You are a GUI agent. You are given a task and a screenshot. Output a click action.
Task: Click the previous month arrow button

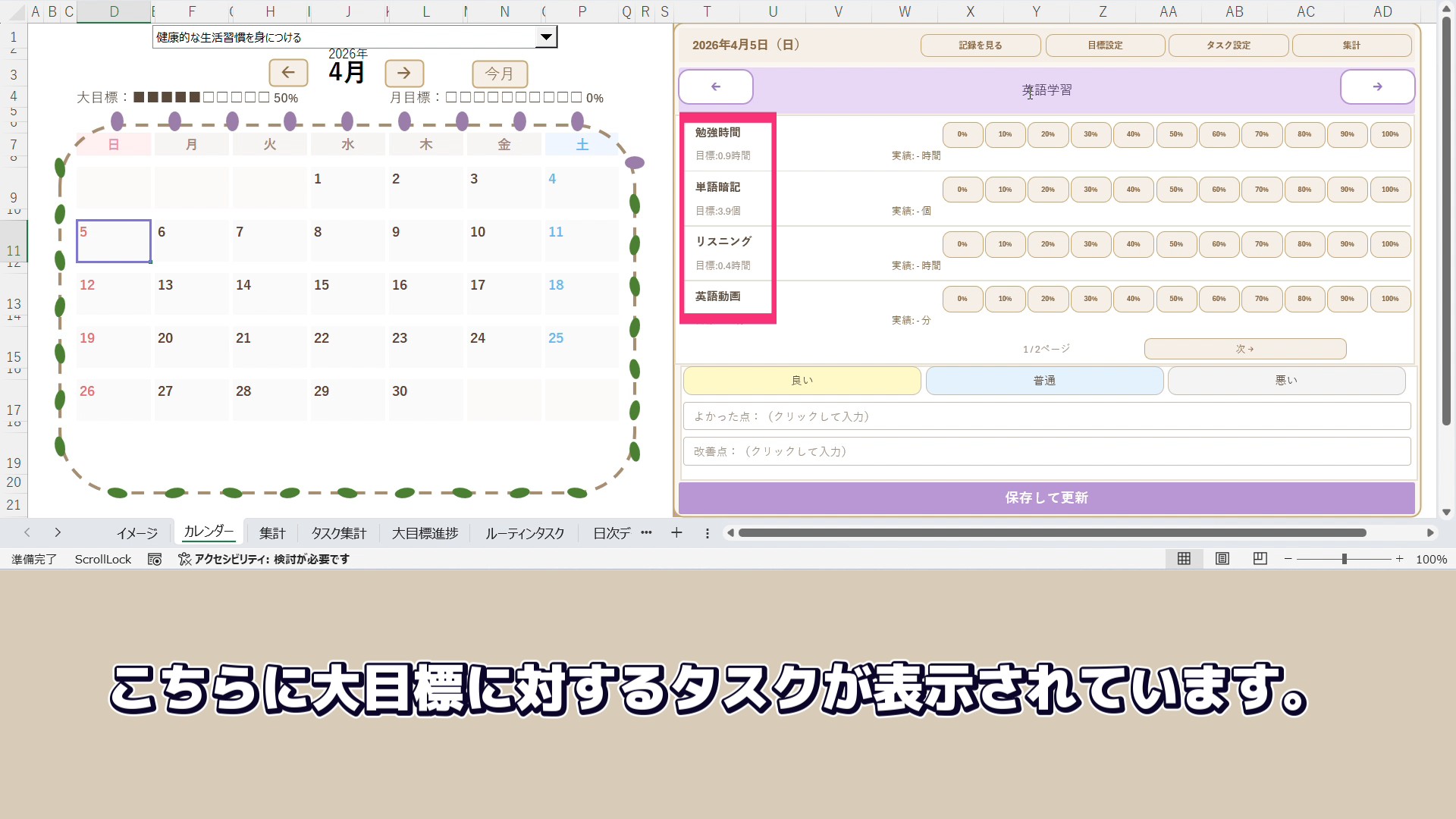tap(288, 73)
